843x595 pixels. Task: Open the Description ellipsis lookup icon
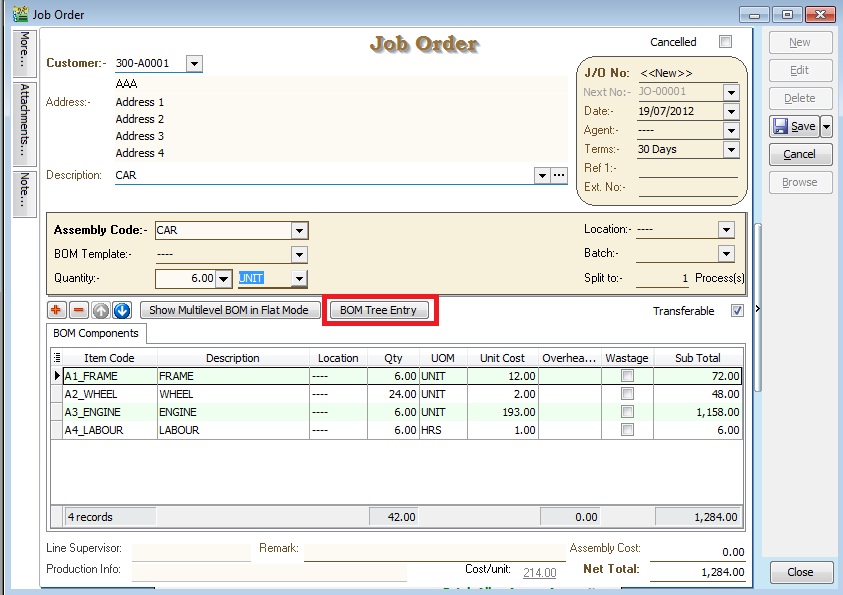pos(558,175)
